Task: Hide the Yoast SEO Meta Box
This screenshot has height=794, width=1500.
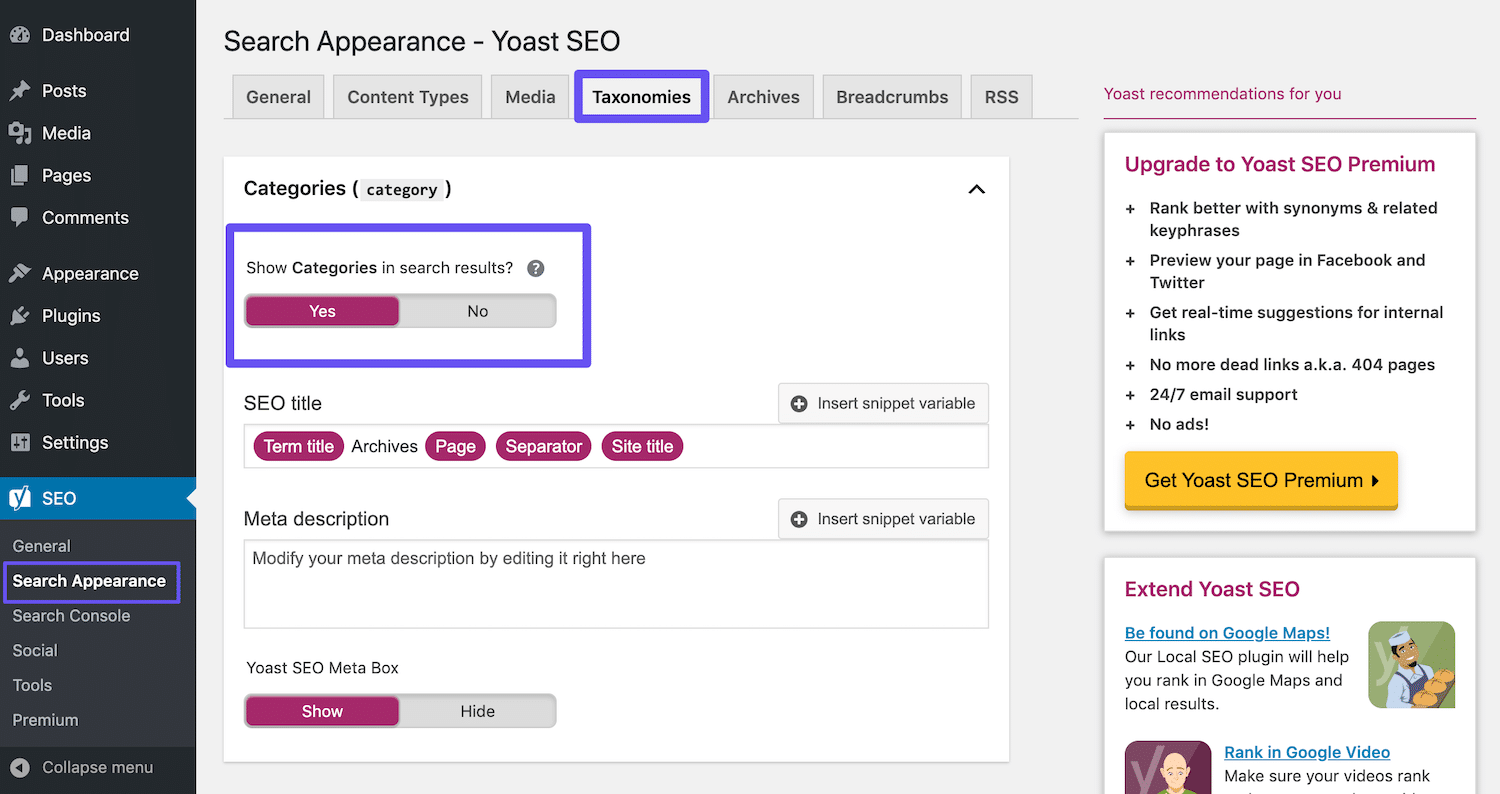Action: tap(477, 710)
